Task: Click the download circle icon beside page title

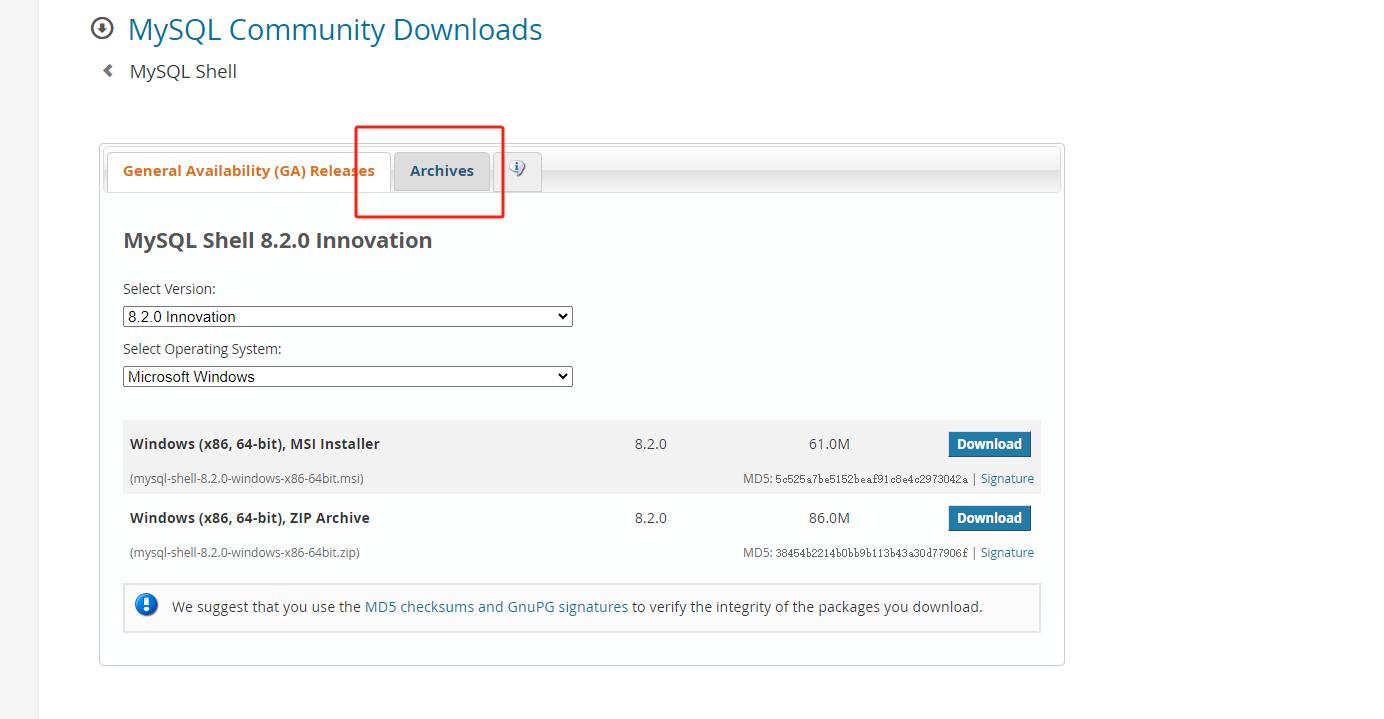Action: tap(102, 28)
